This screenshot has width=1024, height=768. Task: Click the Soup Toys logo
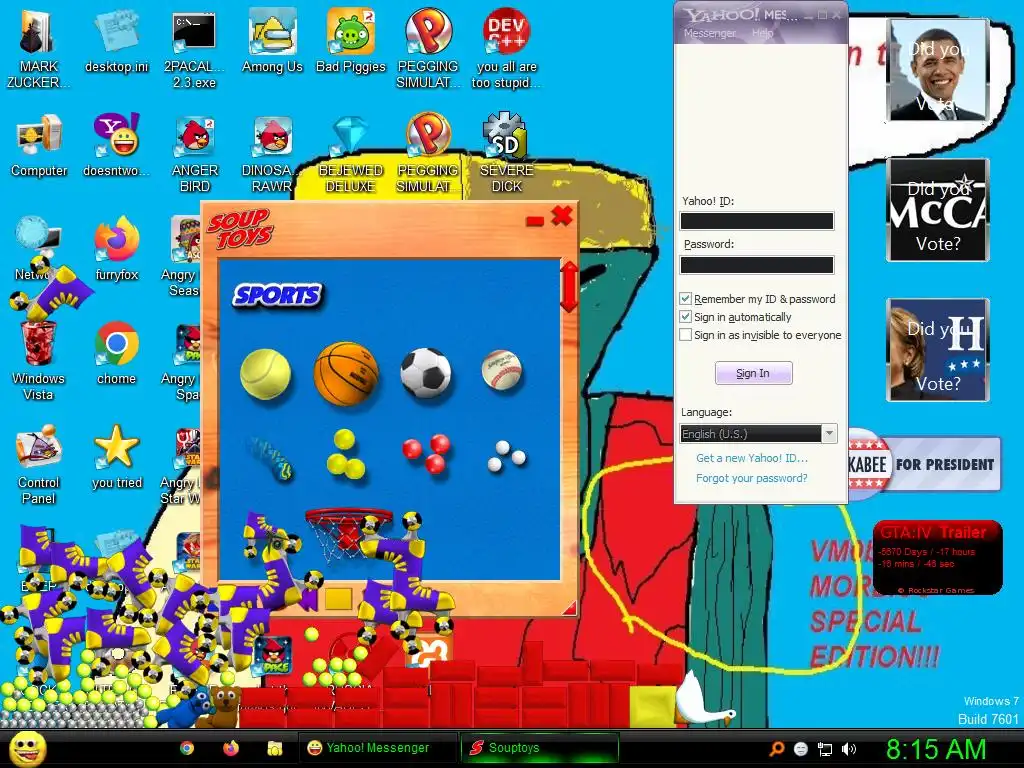240,229
